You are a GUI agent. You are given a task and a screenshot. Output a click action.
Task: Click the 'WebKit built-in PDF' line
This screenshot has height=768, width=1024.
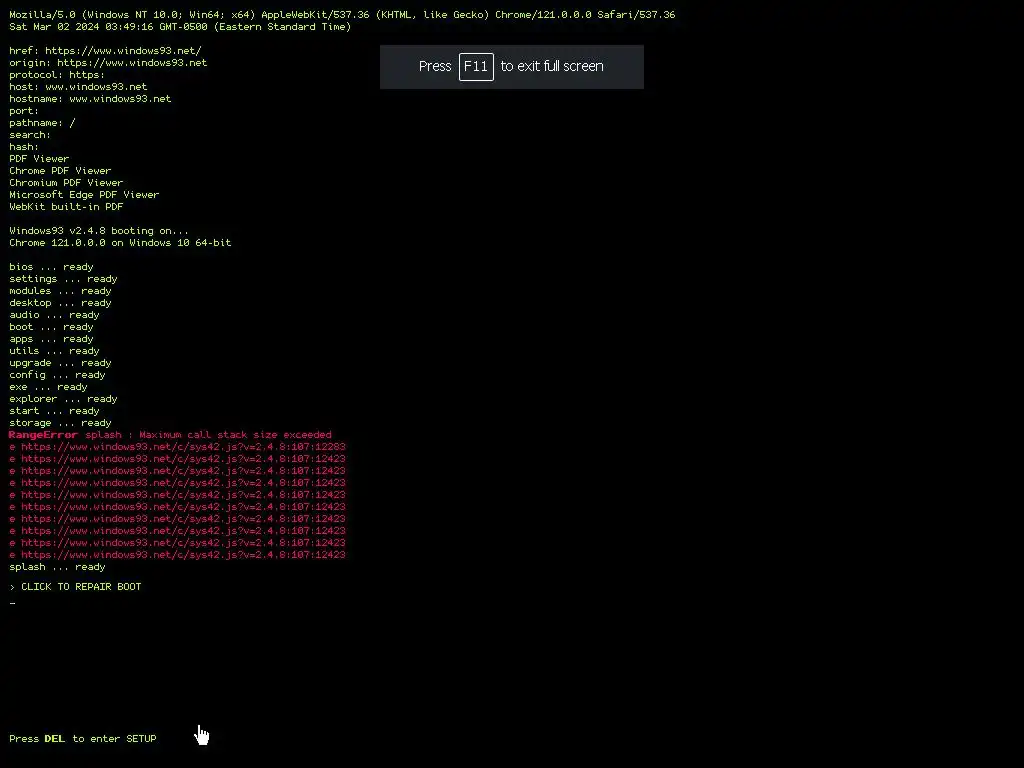[x=66, y=206]
